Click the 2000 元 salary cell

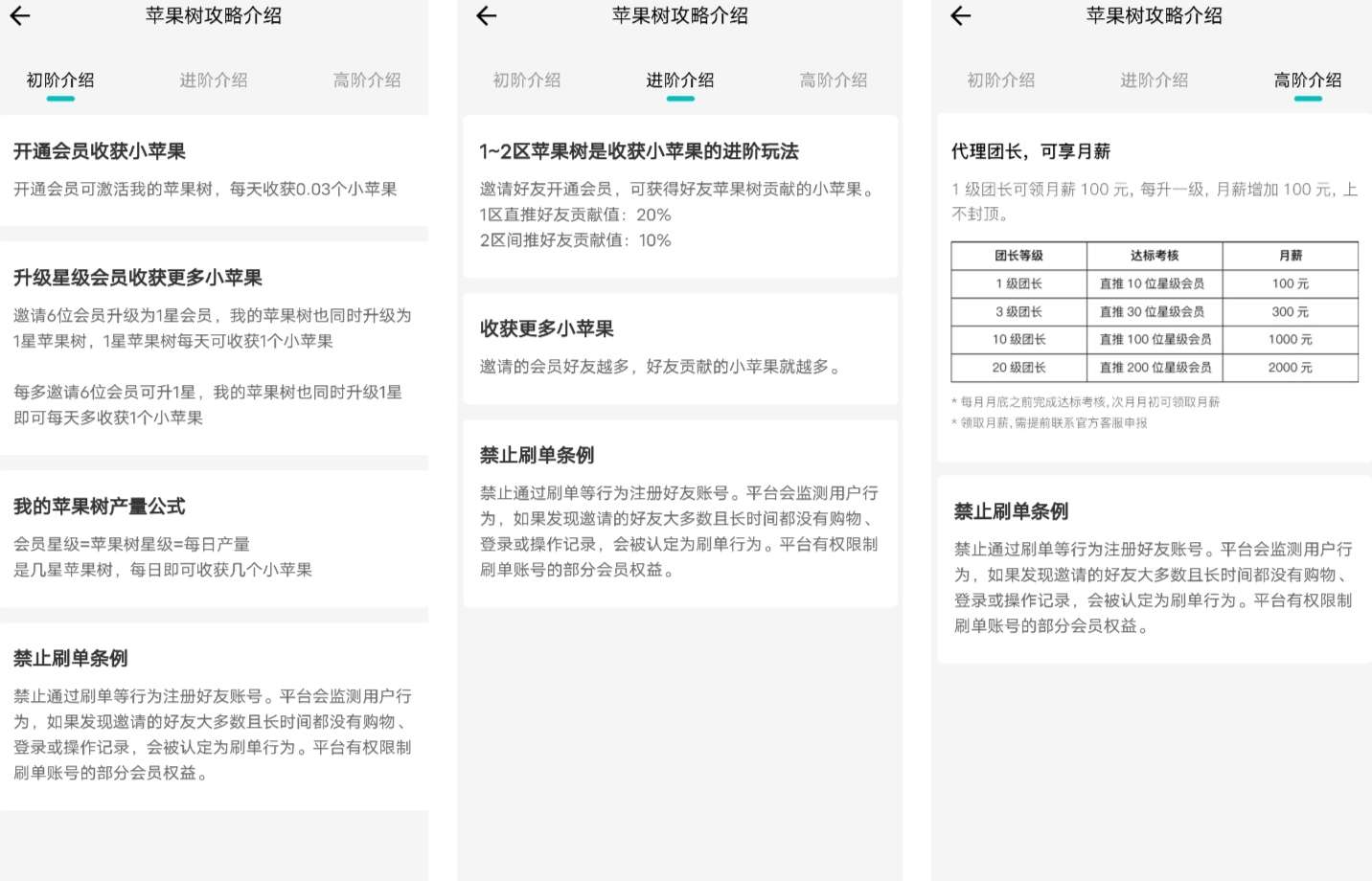tap(1290, 368)
